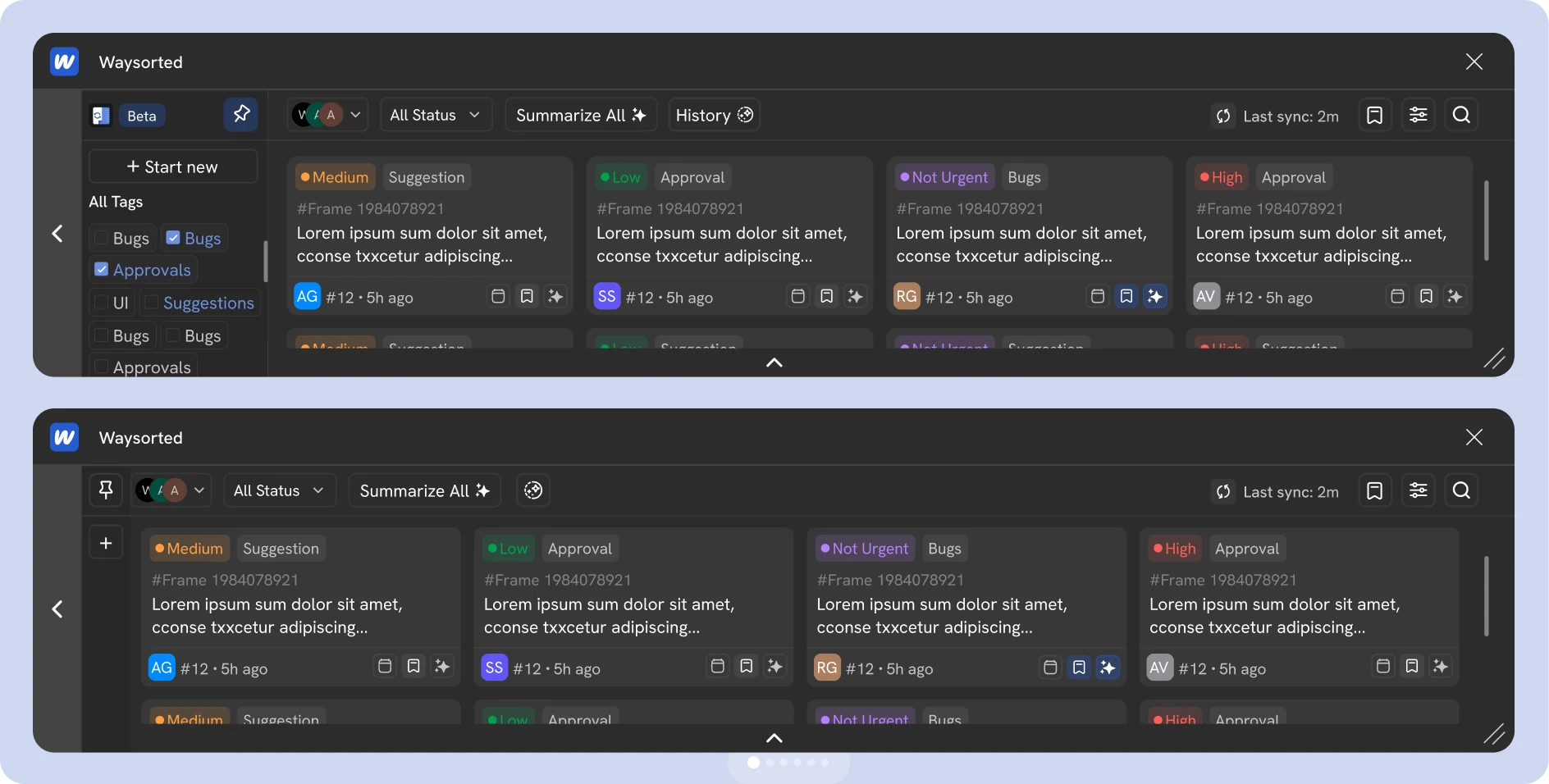Check the Suggestions tag checkbox

pyautogui.click(x=152, y=302)
